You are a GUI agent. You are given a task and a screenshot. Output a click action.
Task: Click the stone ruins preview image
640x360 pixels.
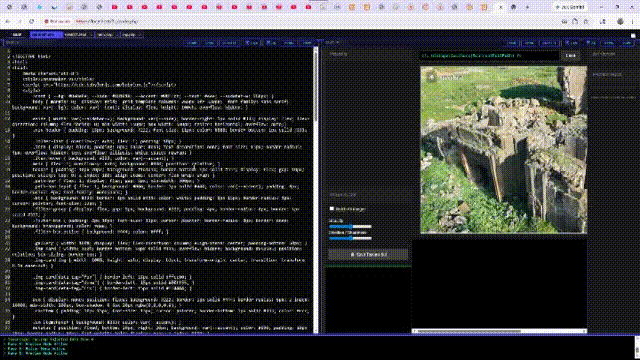coord(504,150)
